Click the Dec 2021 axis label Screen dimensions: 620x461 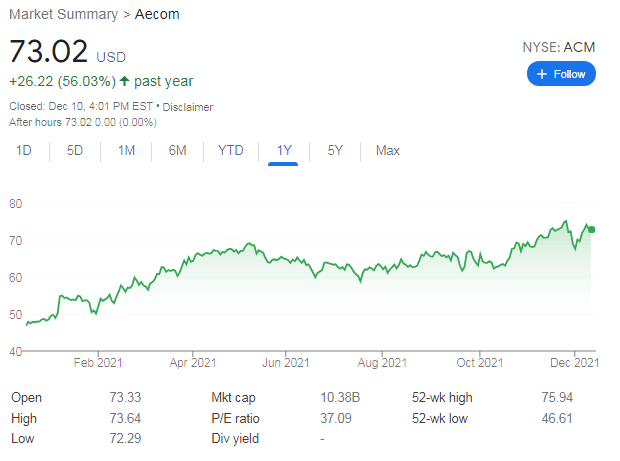575,363
